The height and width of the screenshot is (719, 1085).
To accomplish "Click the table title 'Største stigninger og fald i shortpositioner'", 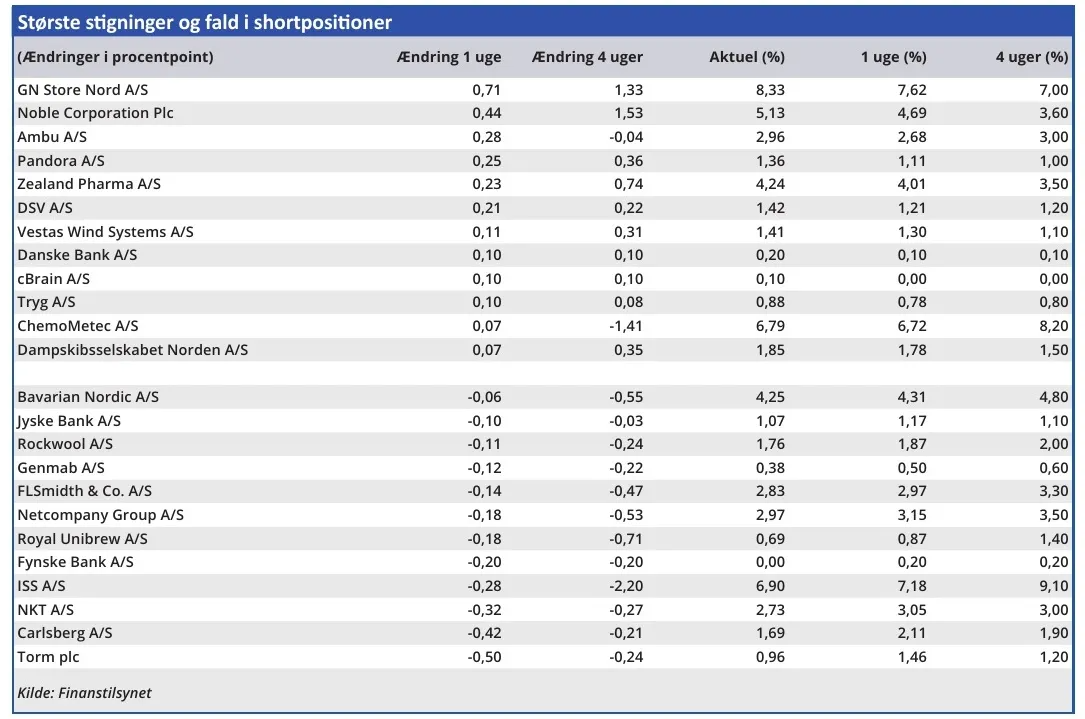I will 205,22.
